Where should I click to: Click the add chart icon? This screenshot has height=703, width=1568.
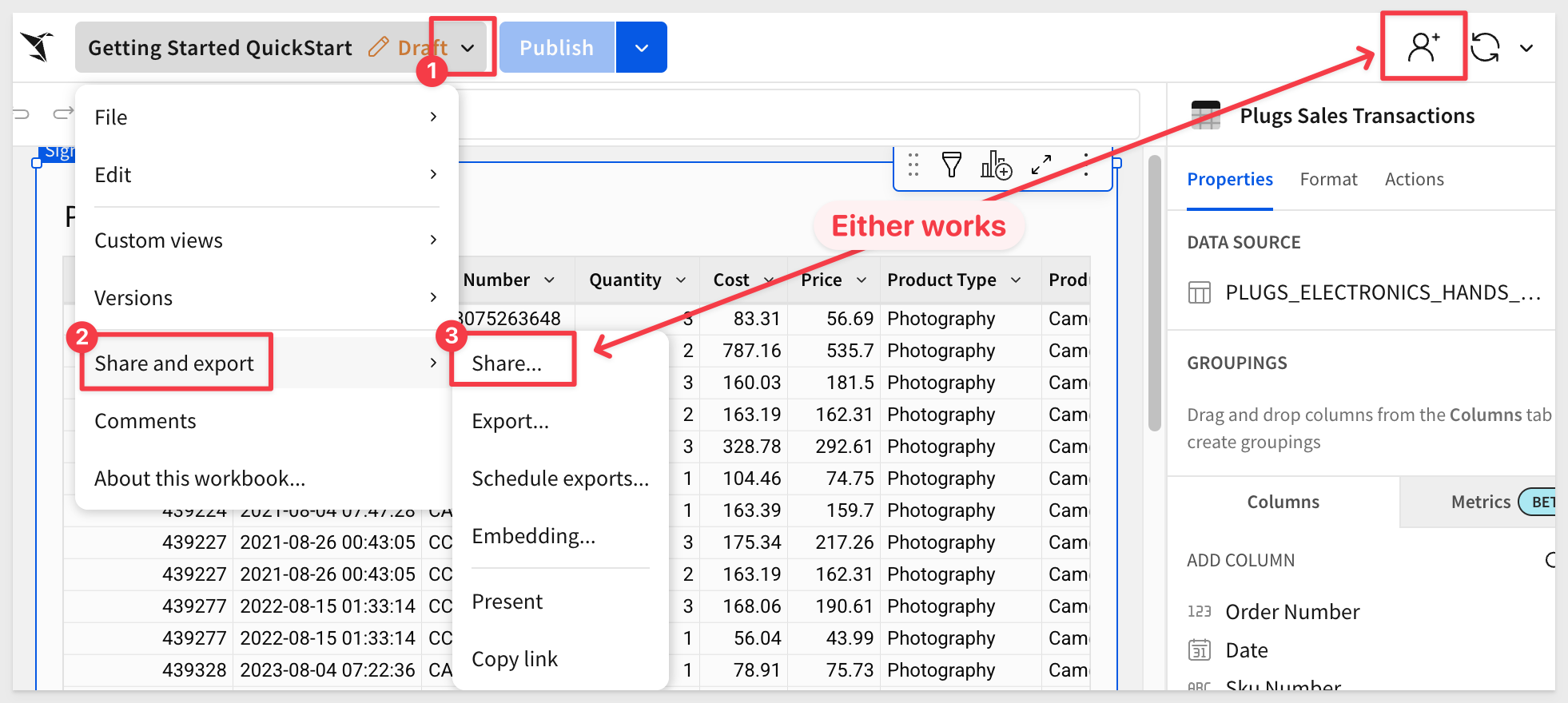click(x=997, y=165)
